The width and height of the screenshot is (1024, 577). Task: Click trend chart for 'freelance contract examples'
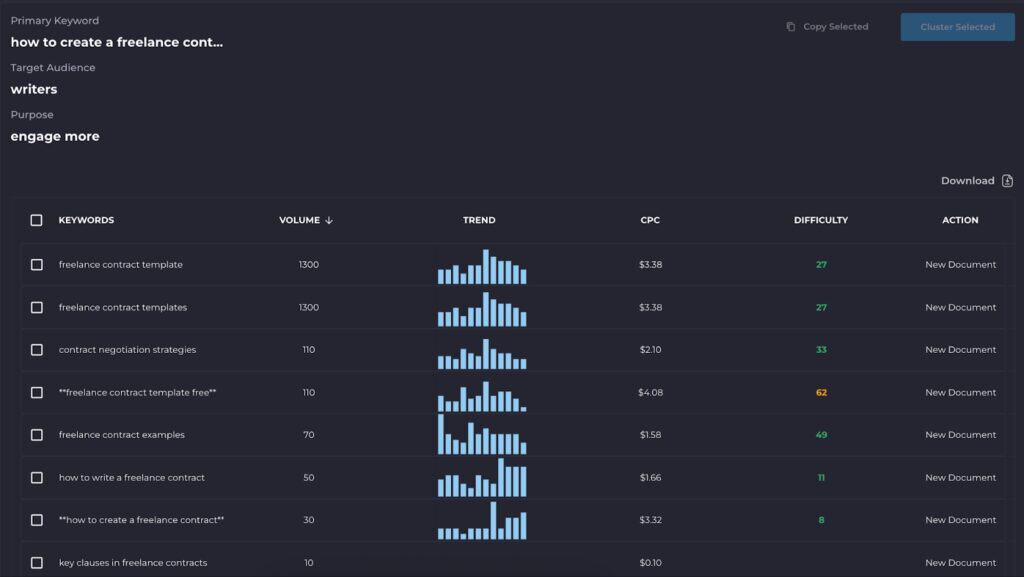(481, 435)
